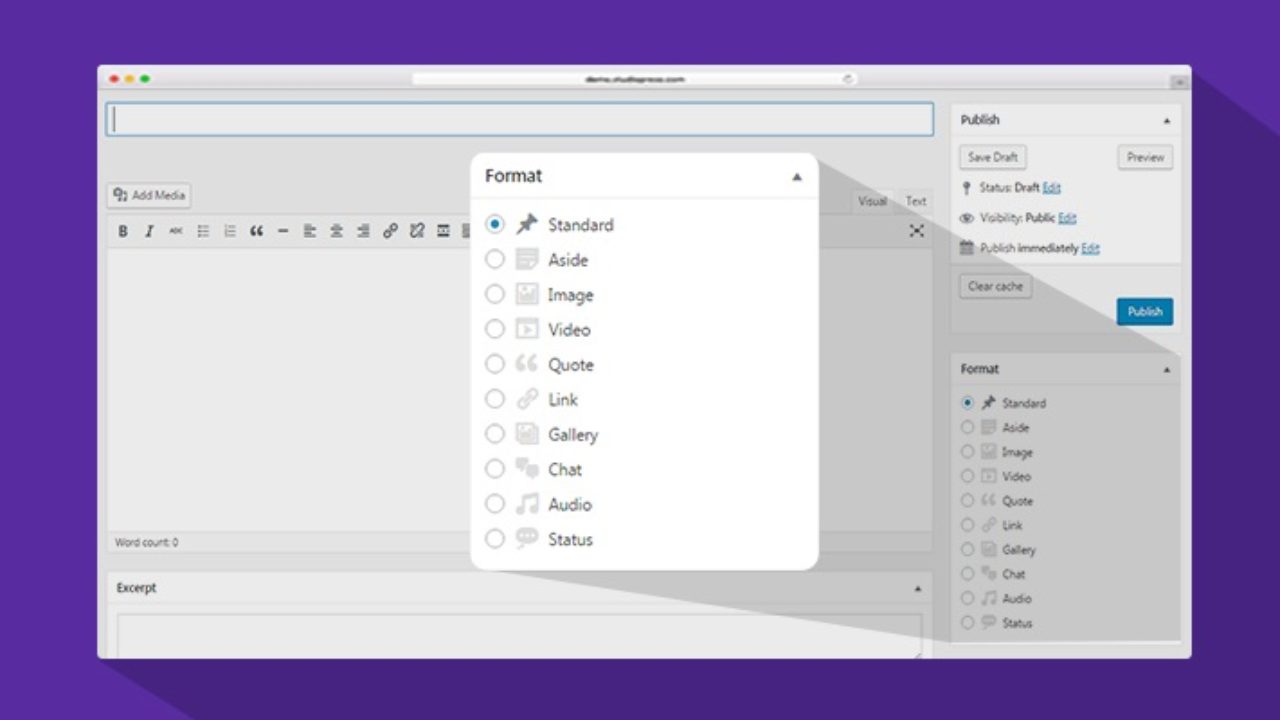1280x720 pixels.
Task: Collapse the enlarged Format box arrow
Action: [x=797, y=177]
